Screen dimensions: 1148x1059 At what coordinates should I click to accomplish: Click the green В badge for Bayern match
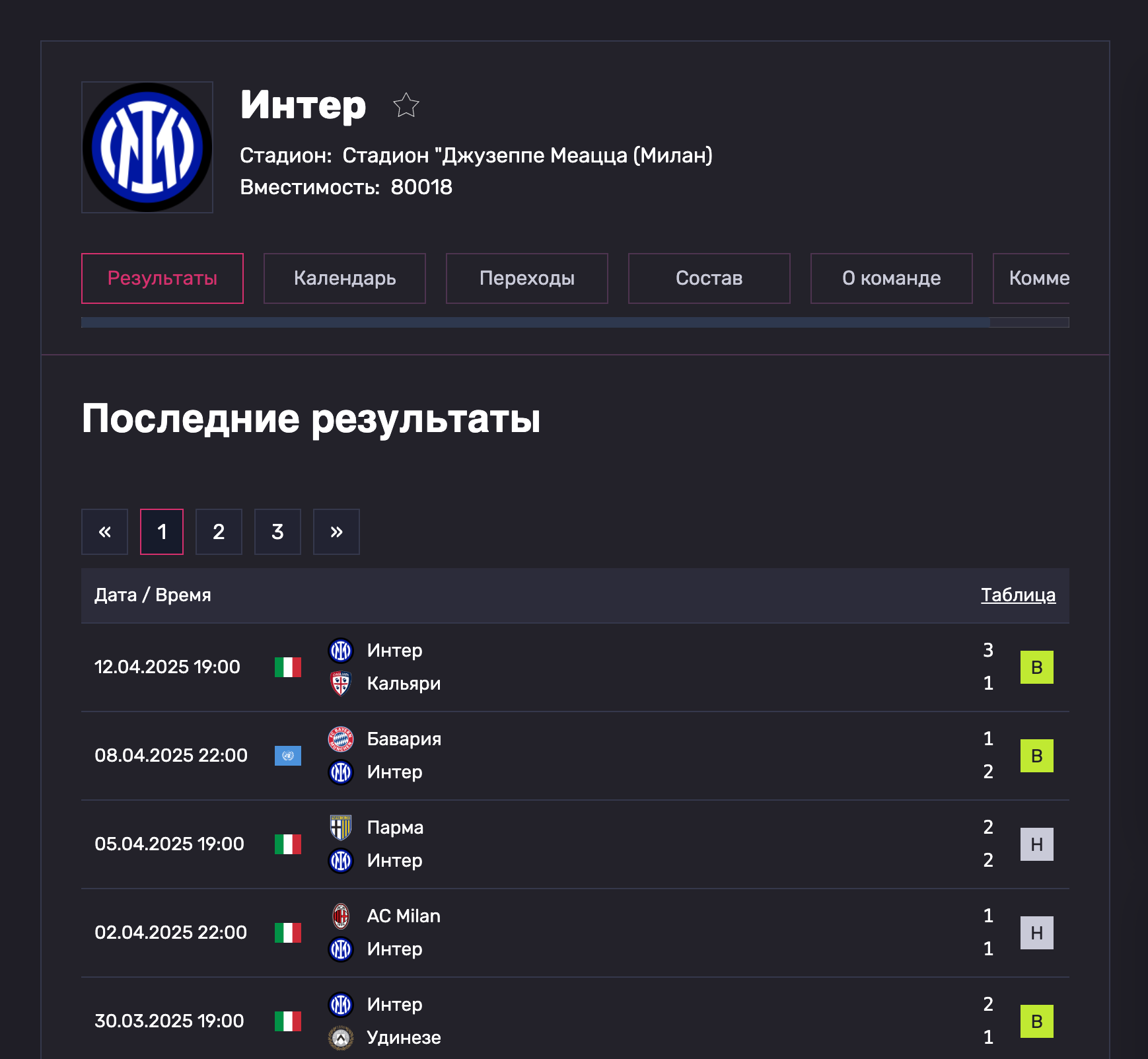1036,755
